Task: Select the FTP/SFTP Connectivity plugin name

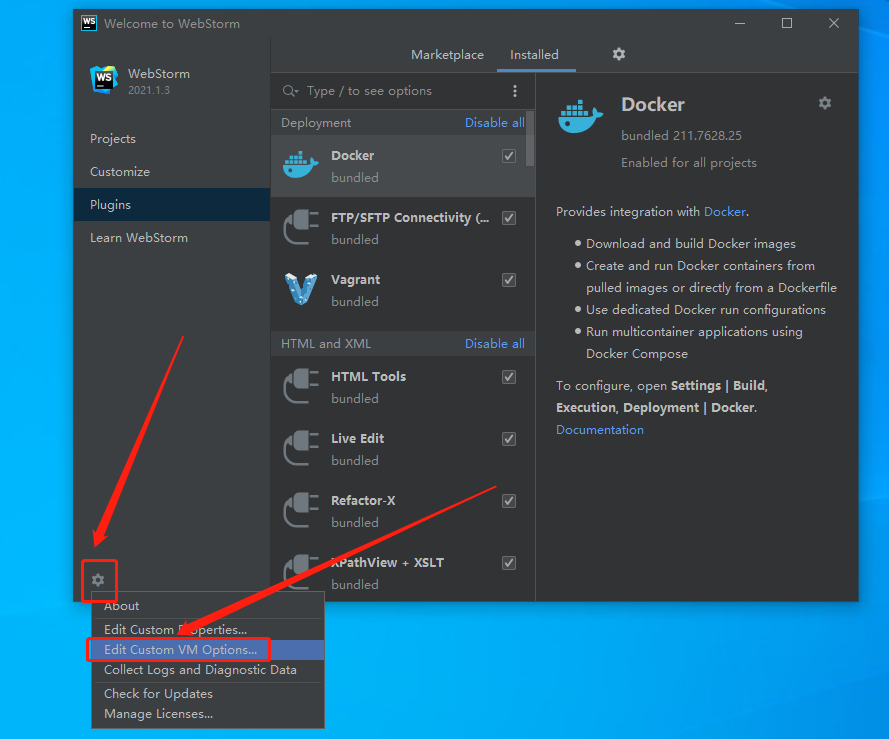Action: [x=410, y=218]
